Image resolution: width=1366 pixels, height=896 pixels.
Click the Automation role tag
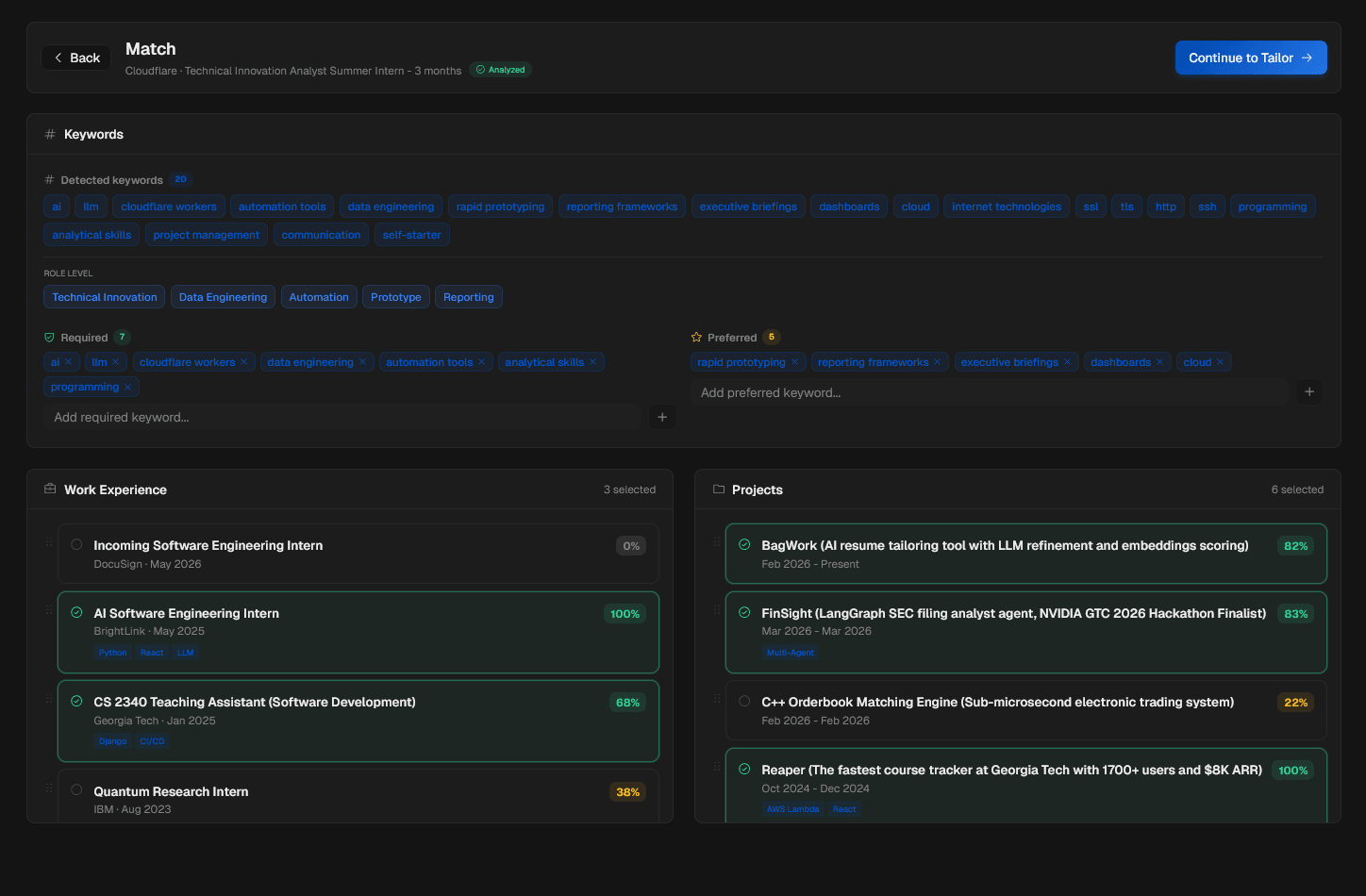[x=319, y=297]
